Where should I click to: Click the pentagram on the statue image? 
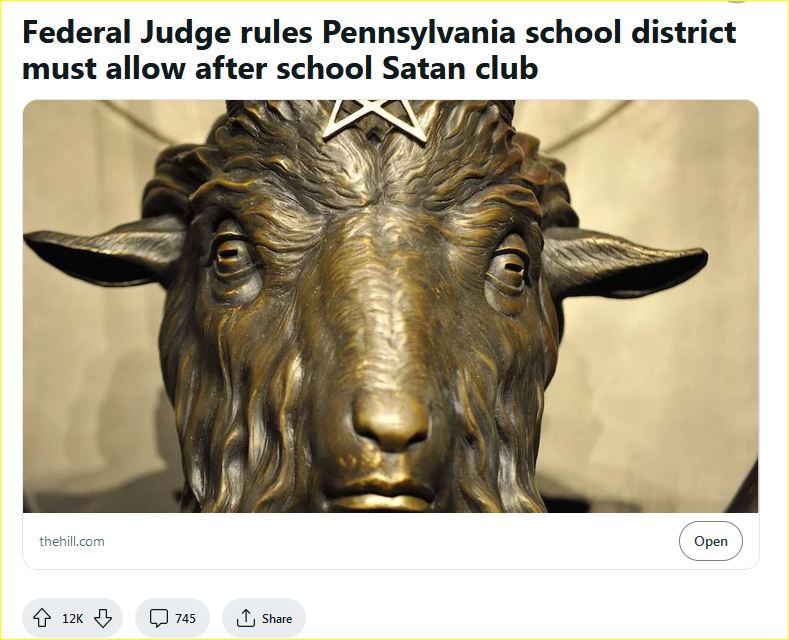click(375, 119)
